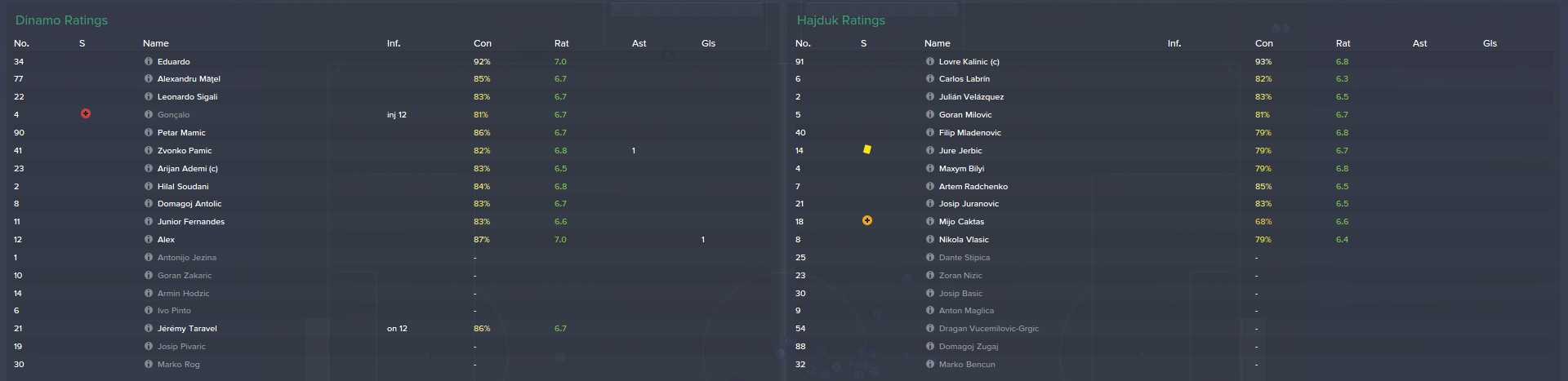Click the info icon beside Nikola Vlasic
The height and width of the screenshot is (381, 1568).
click(x=930, y=239)
